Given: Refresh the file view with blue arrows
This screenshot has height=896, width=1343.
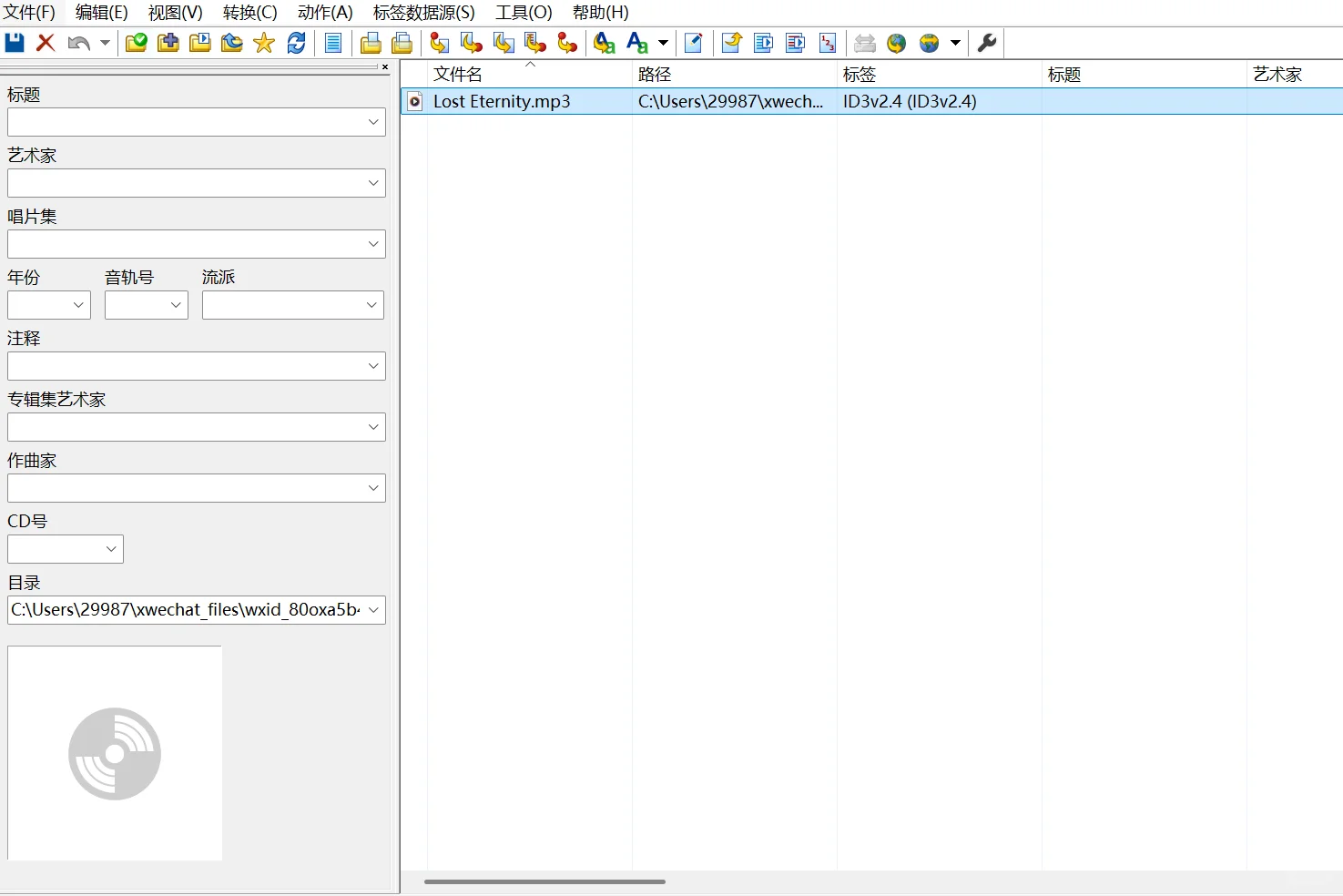Looking at the screenshot, I should coord(296,43).
